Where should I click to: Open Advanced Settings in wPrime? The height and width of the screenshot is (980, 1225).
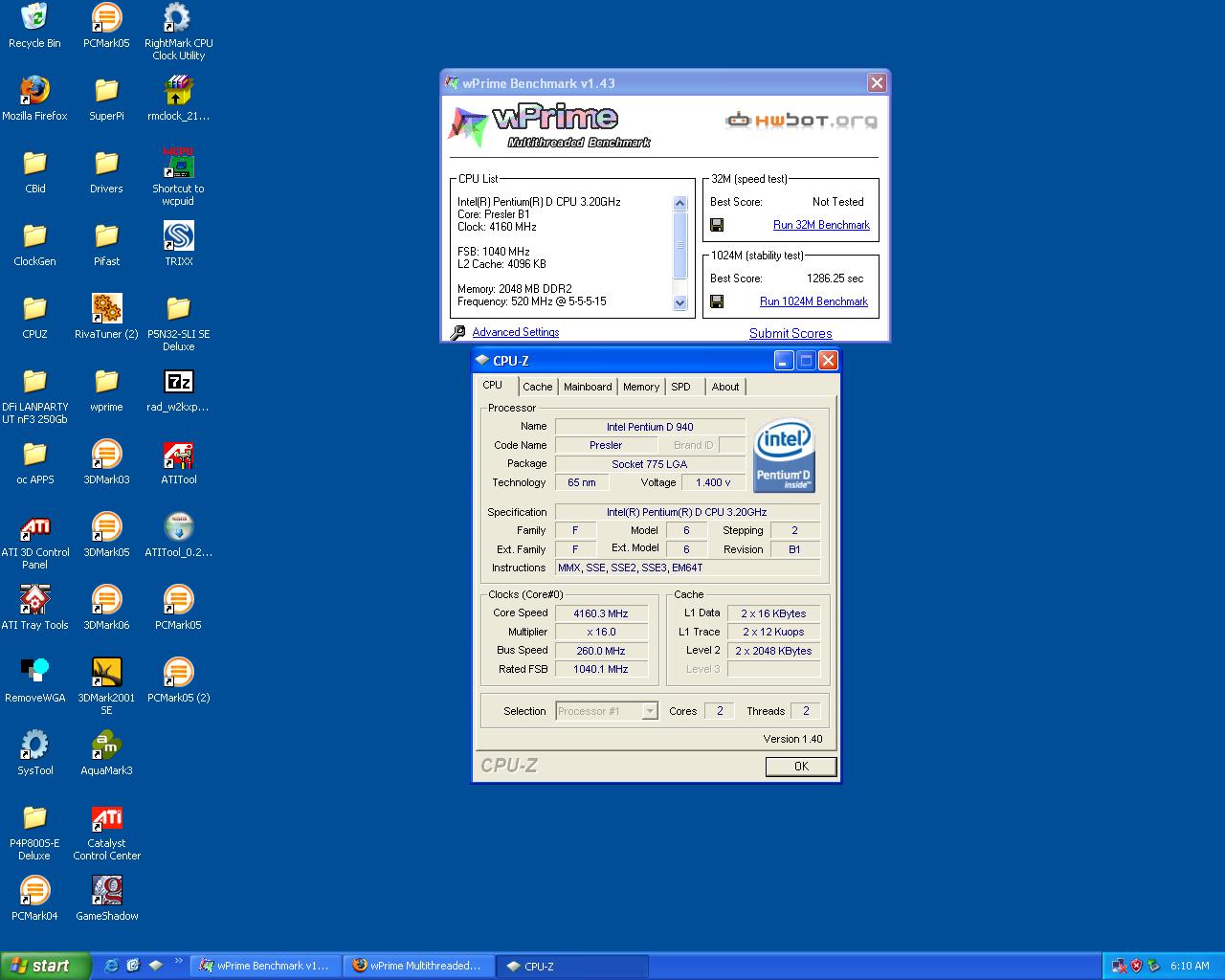516,332
